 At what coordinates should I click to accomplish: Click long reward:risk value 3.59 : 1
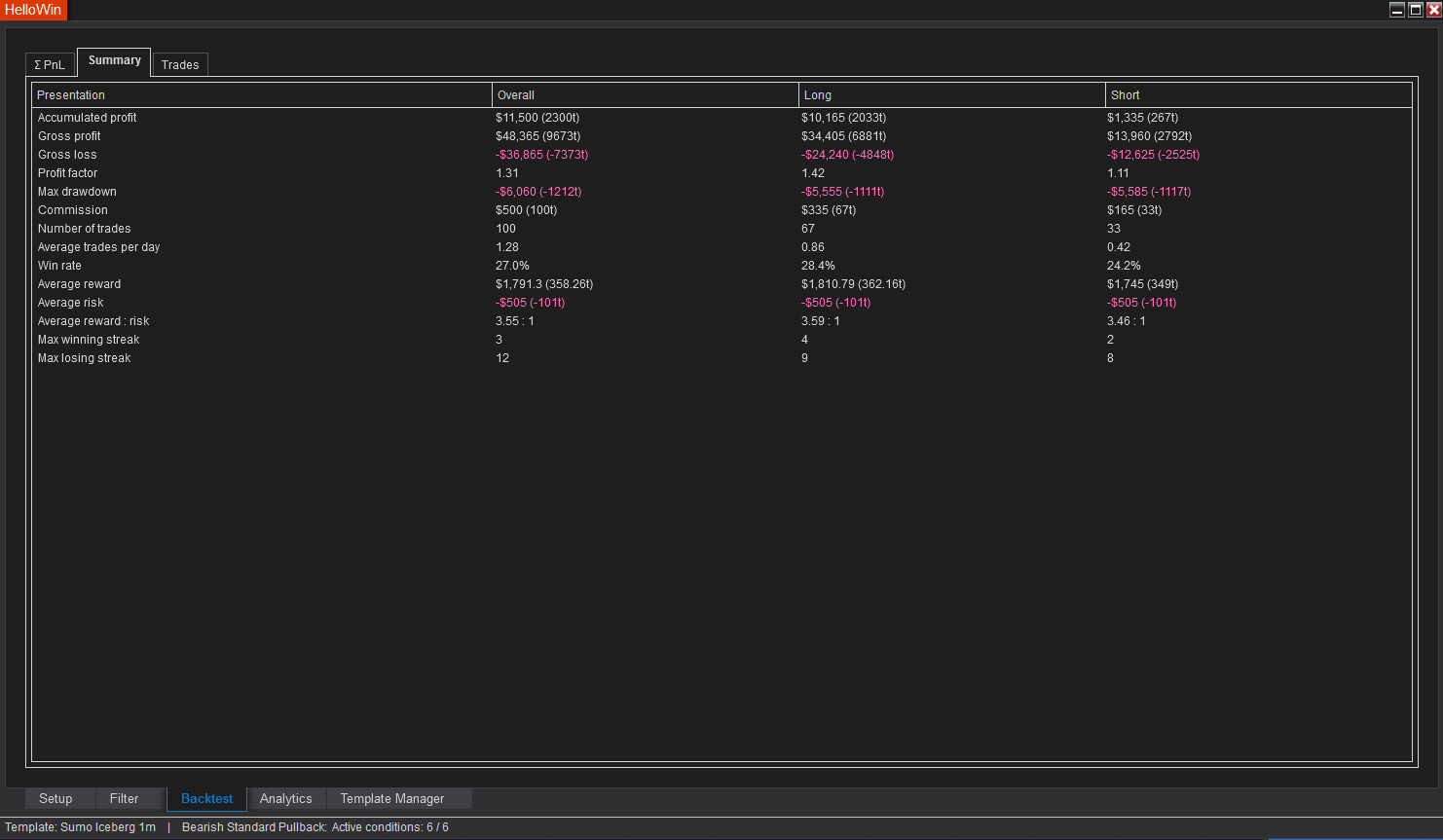[821, 321]
